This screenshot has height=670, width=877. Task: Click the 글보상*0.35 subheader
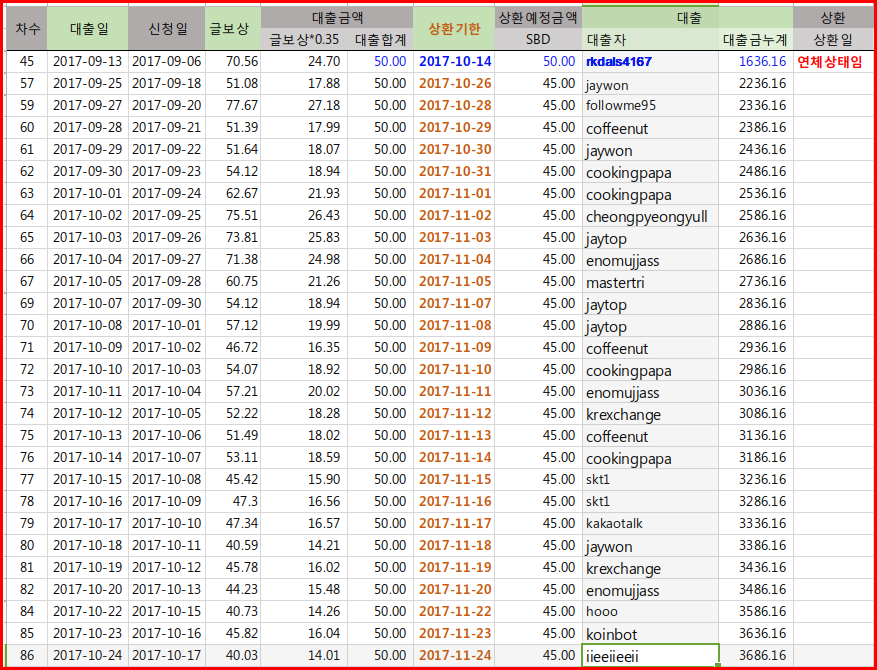click(304, 40)
